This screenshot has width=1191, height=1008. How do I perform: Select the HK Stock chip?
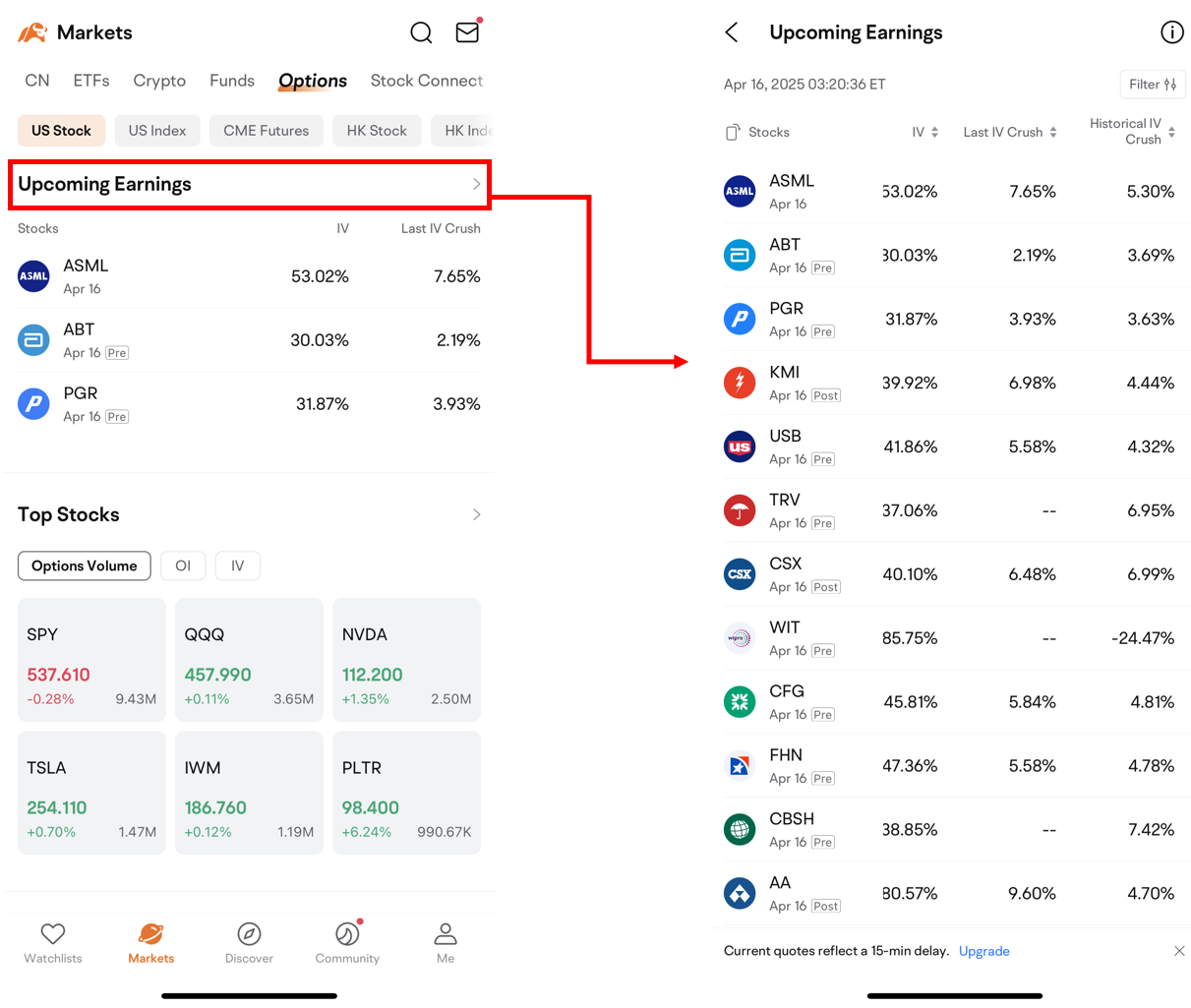[377, 131]
